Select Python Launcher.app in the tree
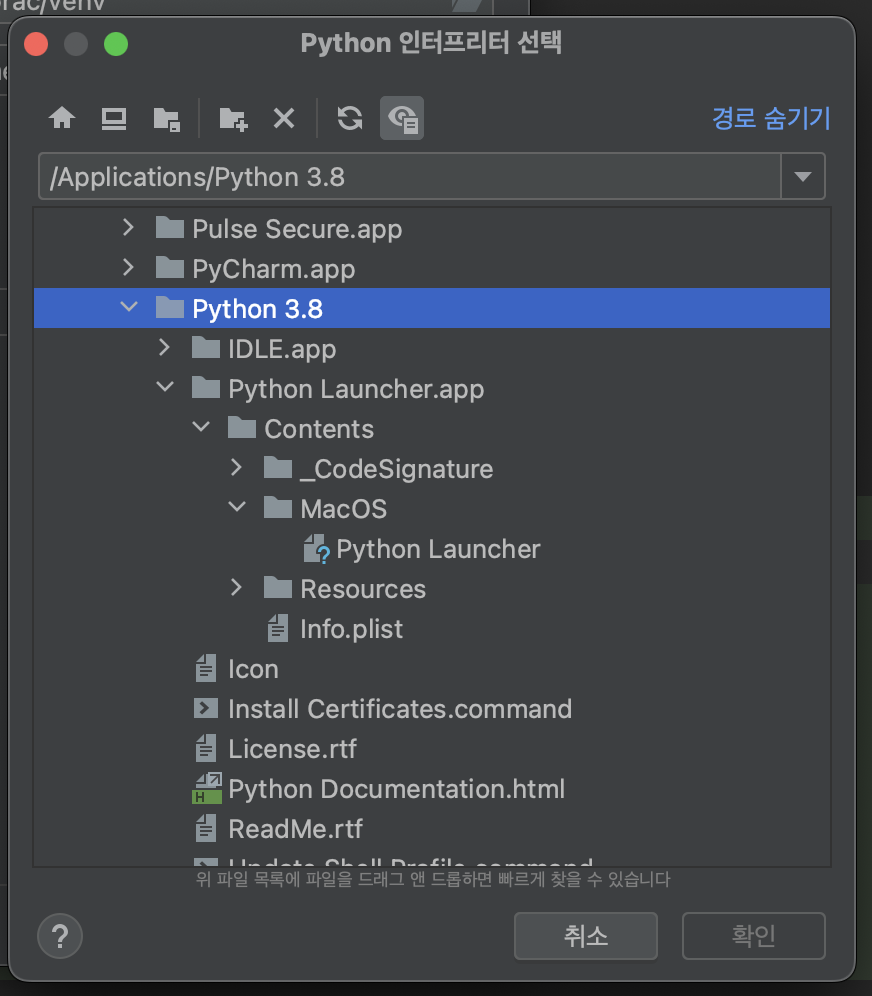The width and height of the screenshot is (872, 996). click(432, 389)
